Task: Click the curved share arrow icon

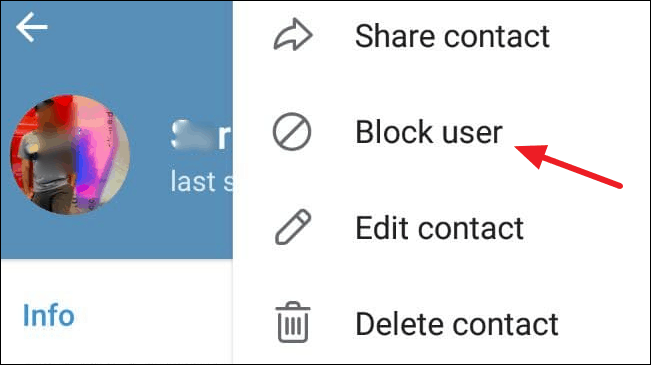Action: (x=293, y=35)
